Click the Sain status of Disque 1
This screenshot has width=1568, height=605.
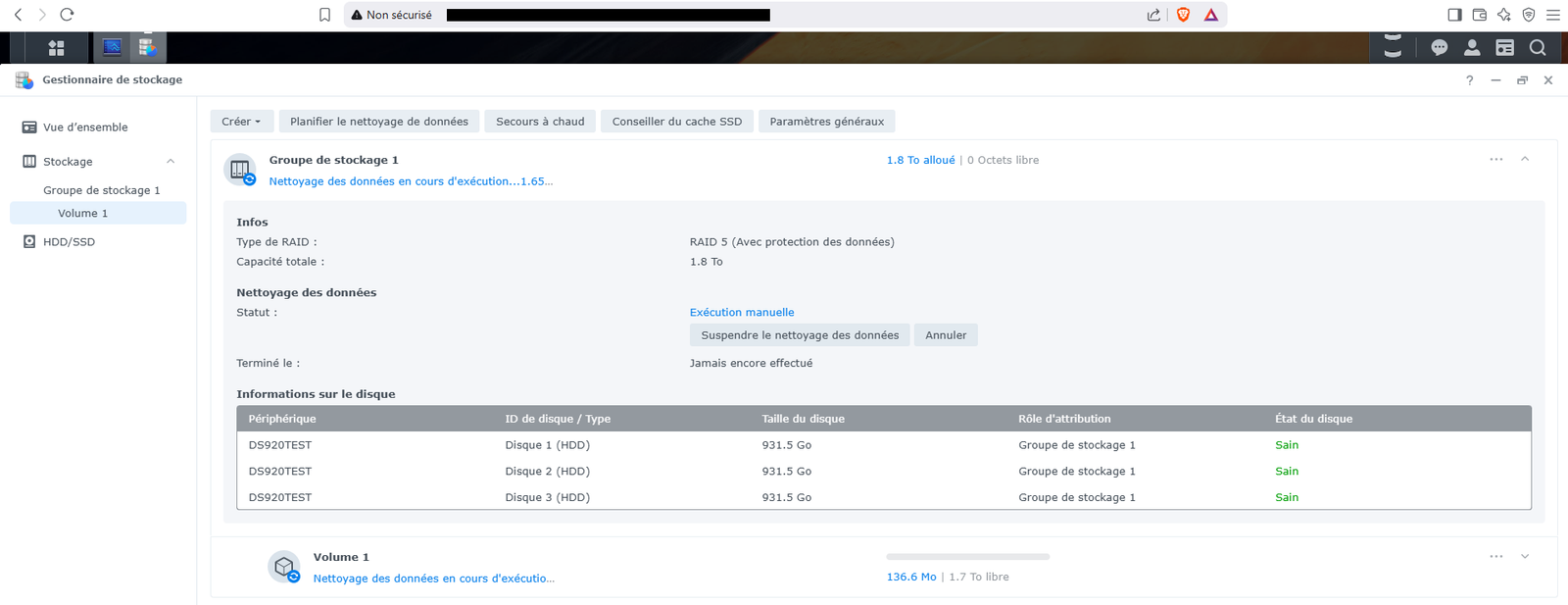(1287, 445)
